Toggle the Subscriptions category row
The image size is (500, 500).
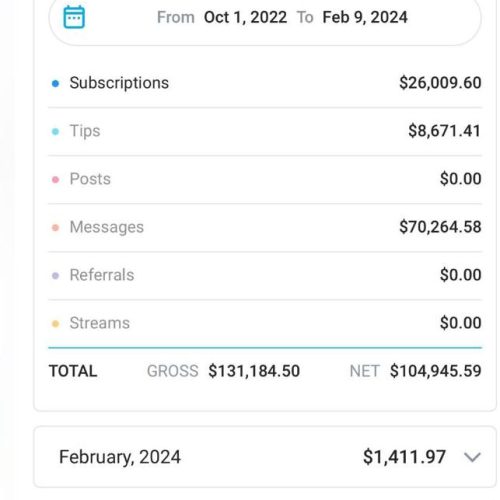point(265,83)
